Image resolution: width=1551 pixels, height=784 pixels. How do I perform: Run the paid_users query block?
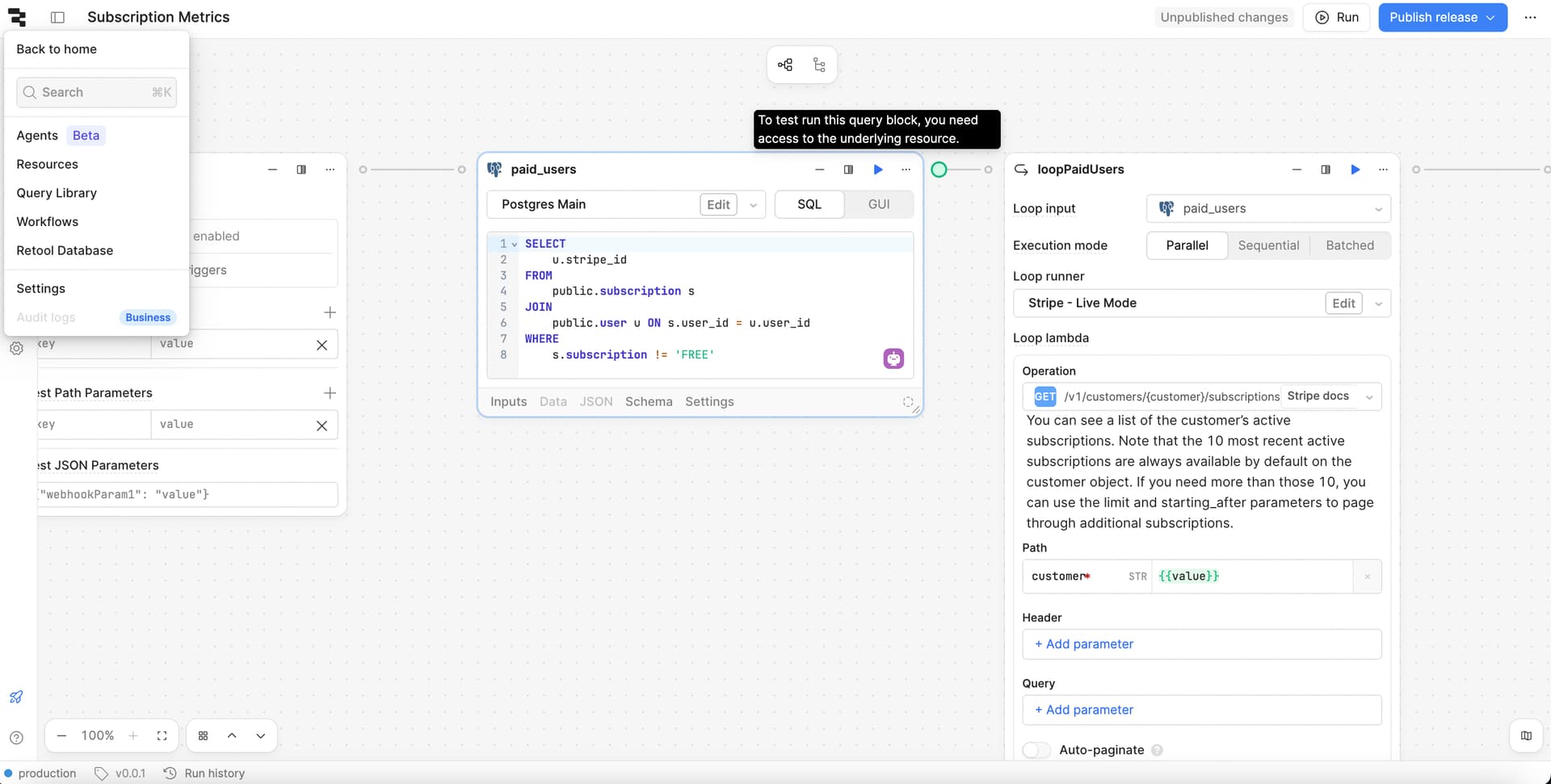877,170
